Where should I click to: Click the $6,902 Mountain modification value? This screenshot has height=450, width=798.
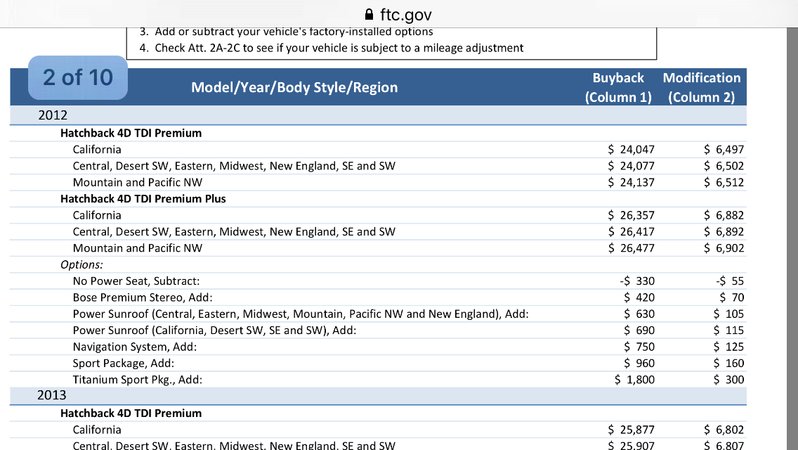click(724, 248)
